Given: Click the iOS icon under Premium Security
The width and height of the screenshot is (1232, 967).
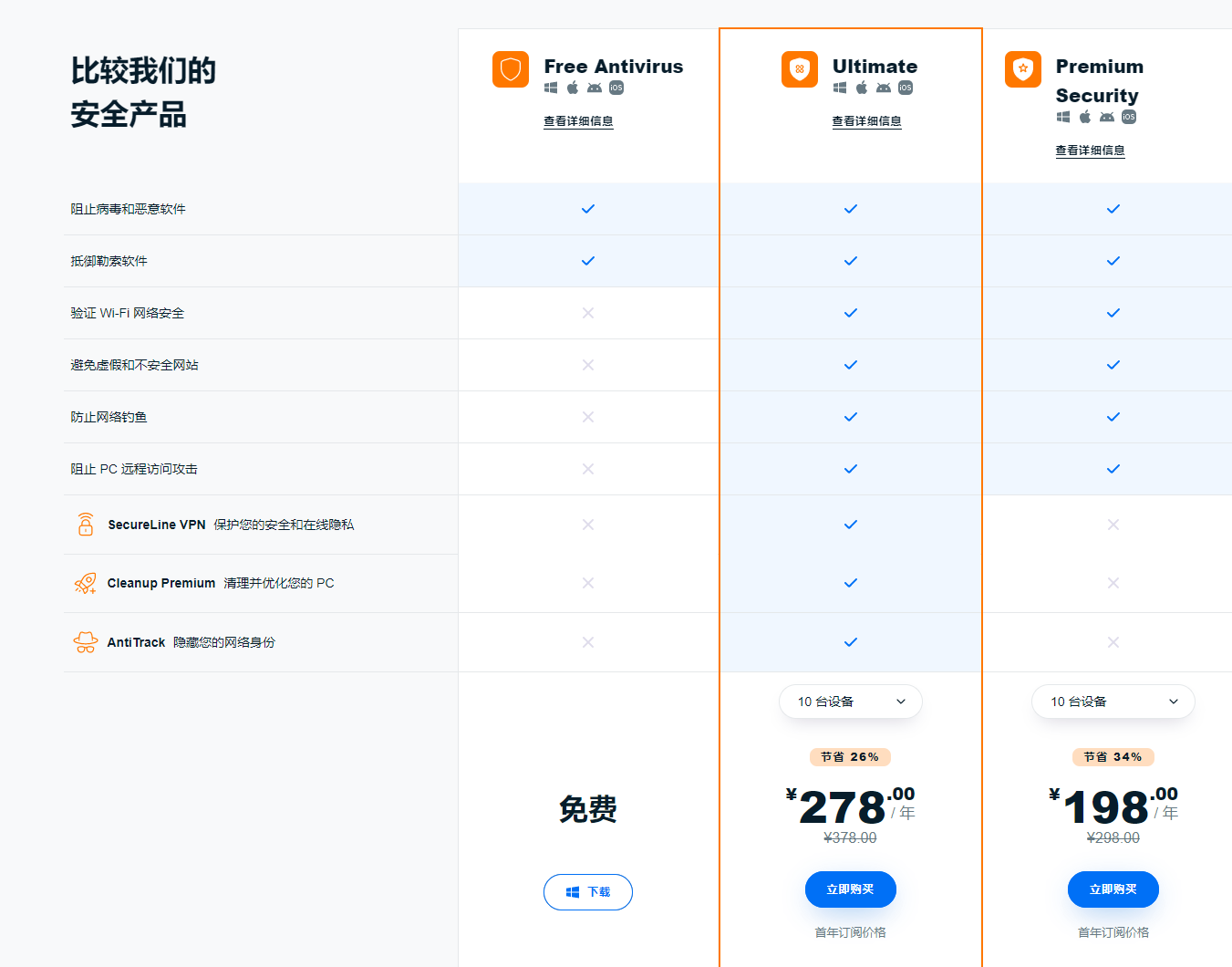Looking at the screenshot, I should pyautogui.click(x=1129, y=117).
